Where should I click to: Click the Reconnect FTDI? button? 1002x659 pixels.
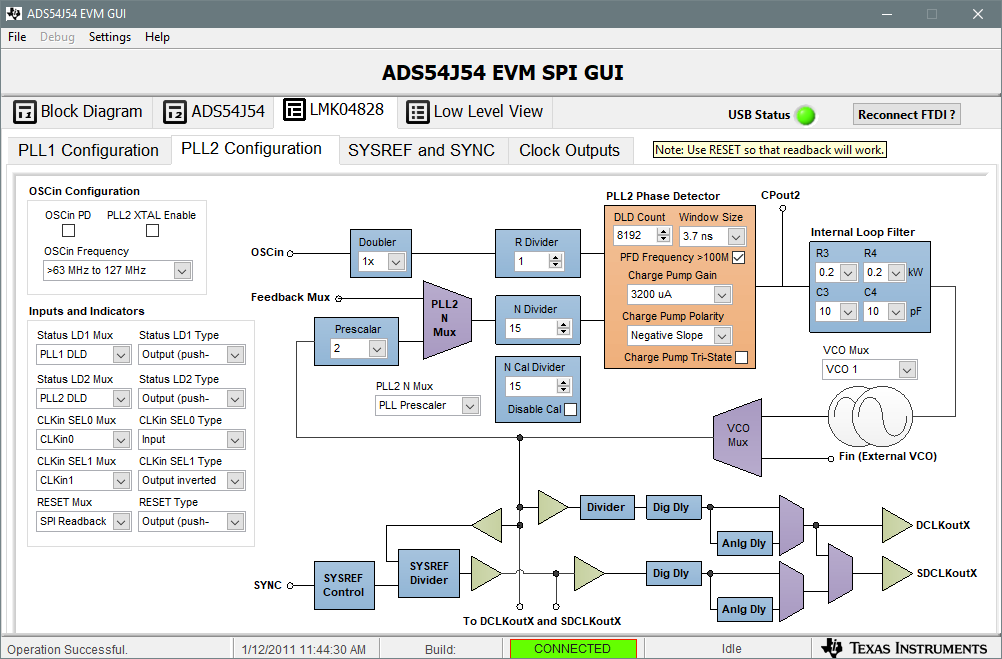coord(905,114)
